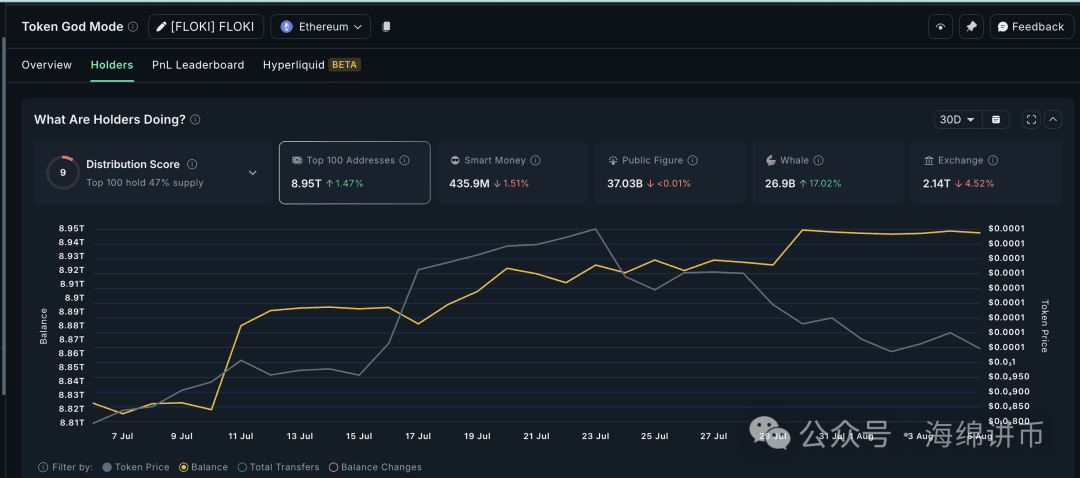
Task: Click the info icon next to Token God Mode
Action: point(133,27)
